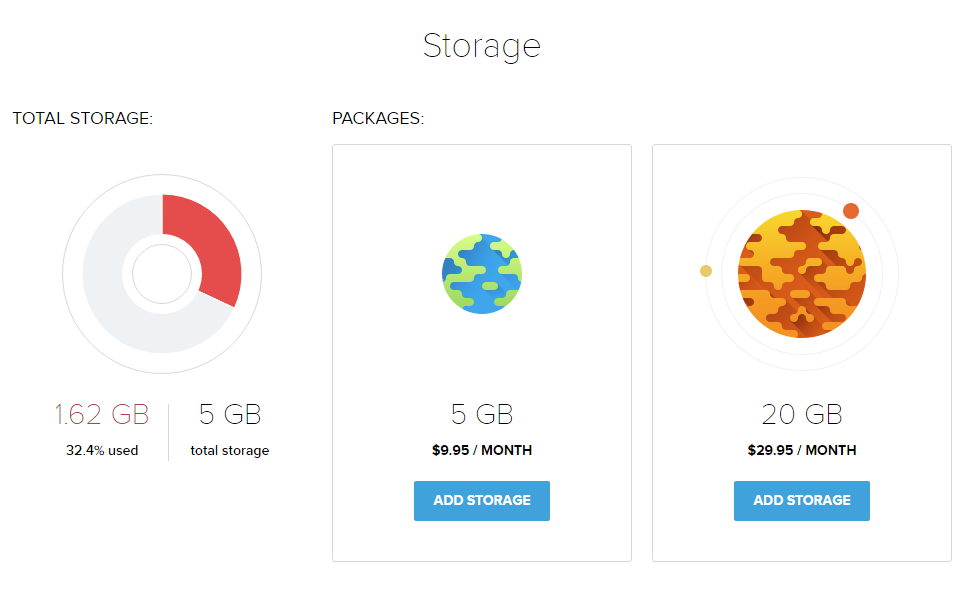Click the white center of the donut chart
978x593 pixels.
tap(162, 274)
